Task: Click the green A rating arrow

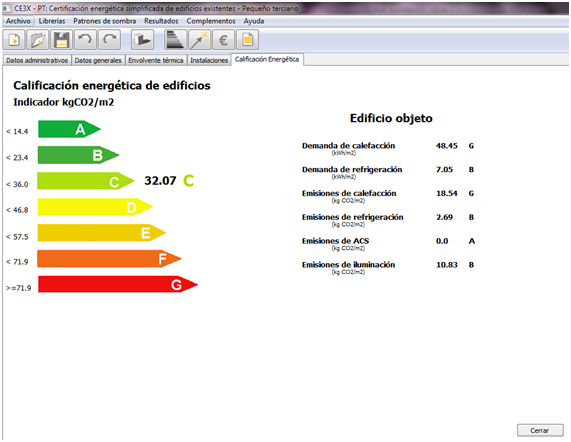Action: click(x=69, y=129)
